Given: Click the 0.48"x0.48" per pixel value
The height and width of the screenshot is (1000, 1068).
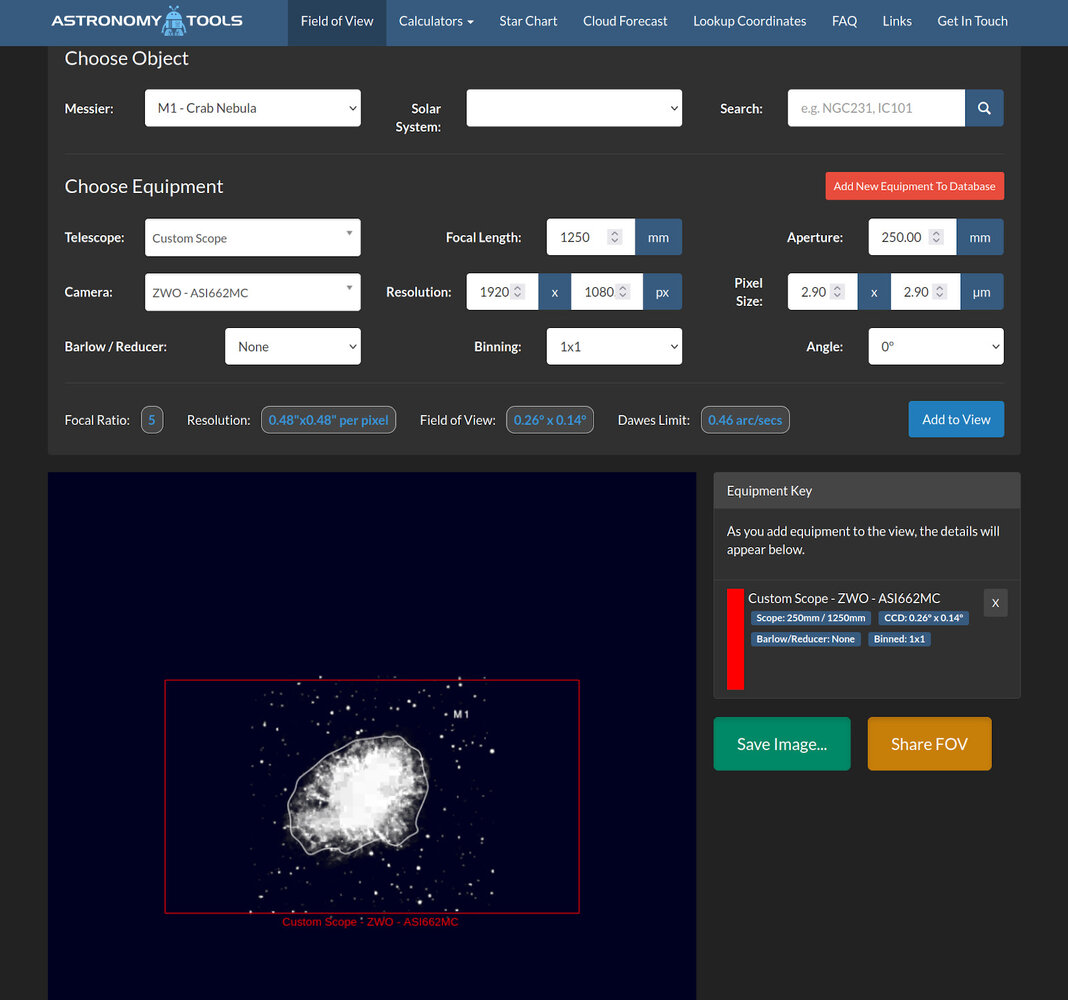Looking at the screenshot, I should (328, 420).
